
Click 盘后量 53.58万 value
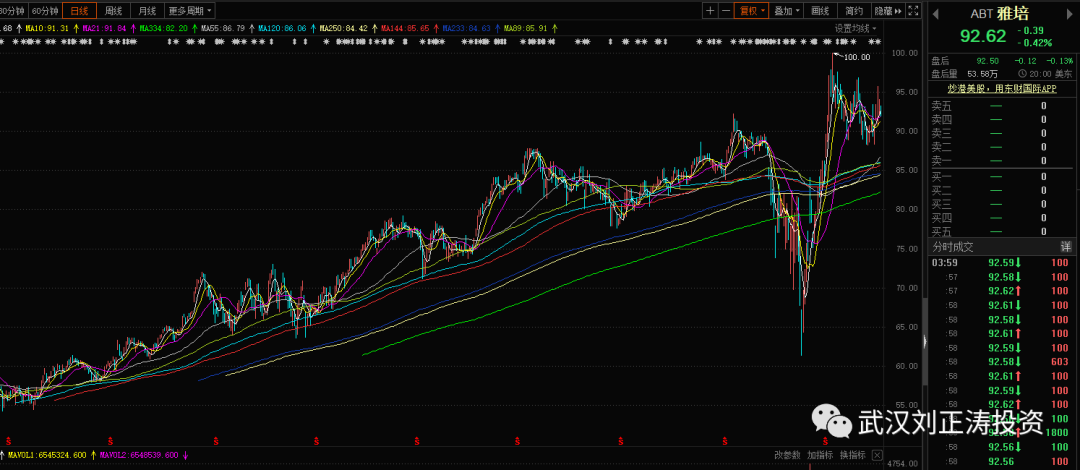point(983,74)
